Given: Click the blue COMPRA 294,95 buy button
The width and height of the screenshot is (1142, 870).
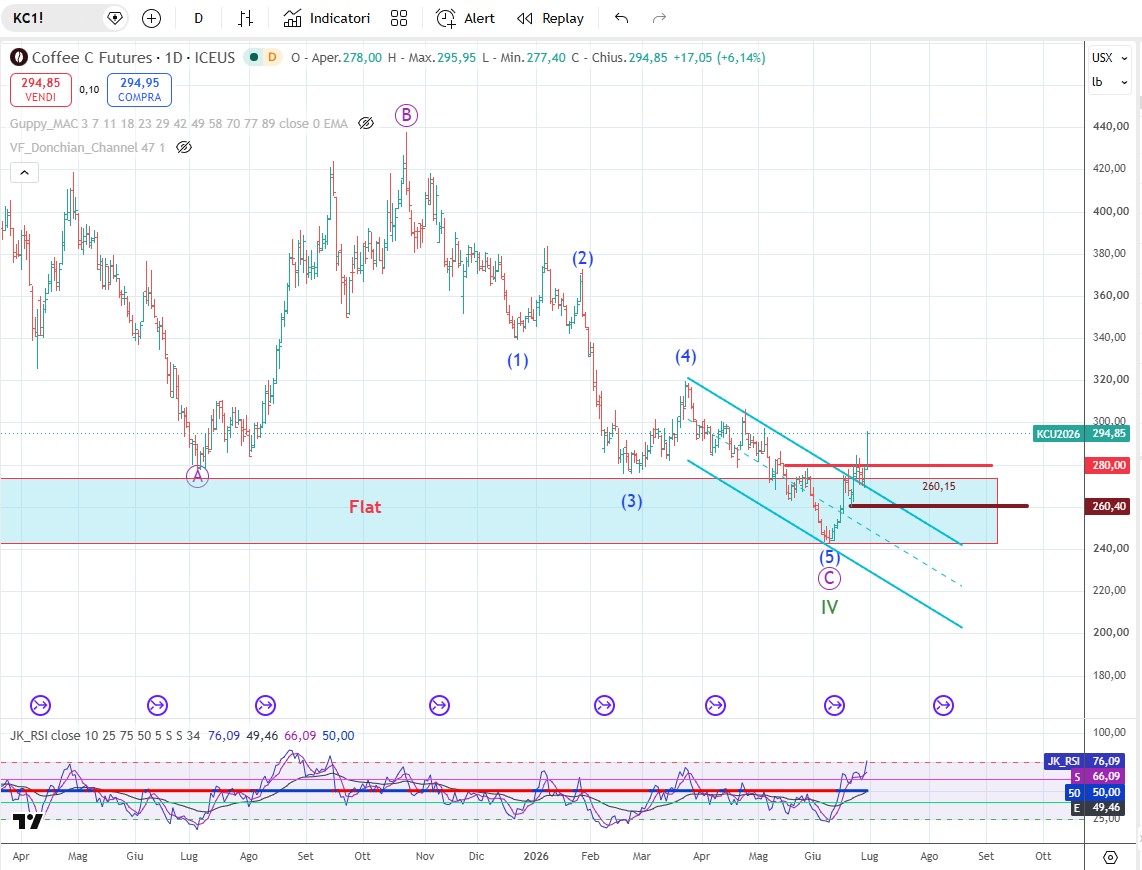Looking at the screenshot, I should (140, 90).
